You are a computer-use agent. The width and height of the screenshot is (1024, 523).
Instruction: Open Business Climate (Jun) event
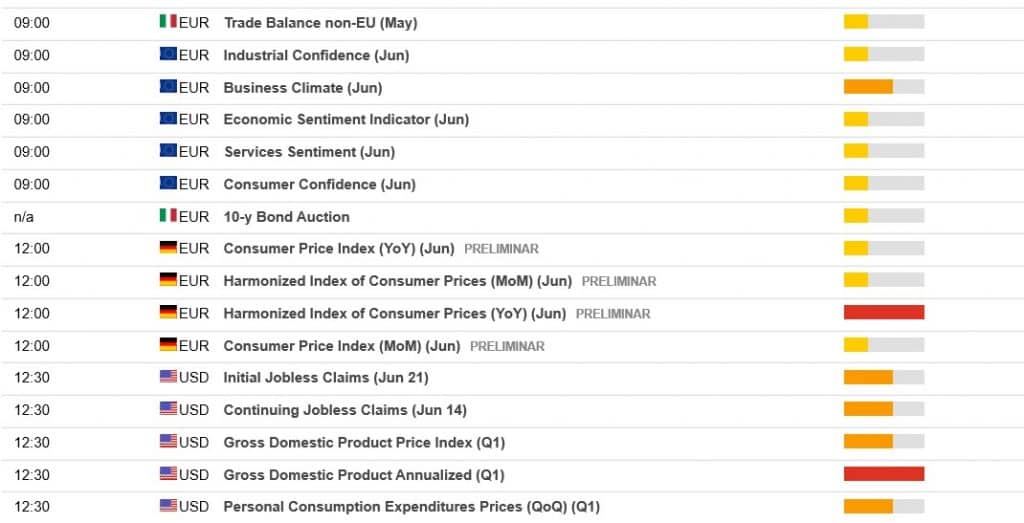click(302, 88)
